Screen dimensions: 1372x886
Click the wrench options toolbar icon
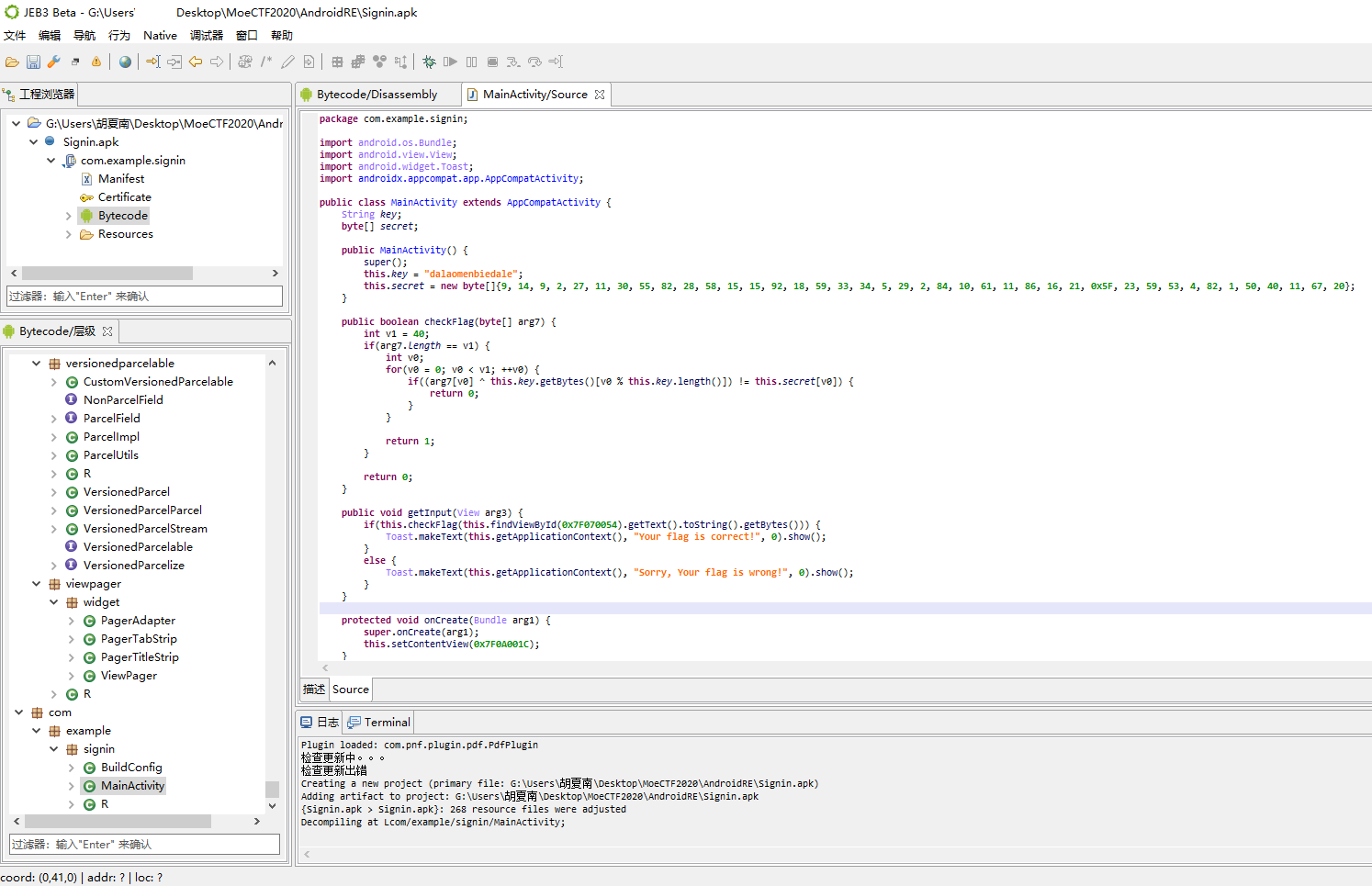click(54, 62)
